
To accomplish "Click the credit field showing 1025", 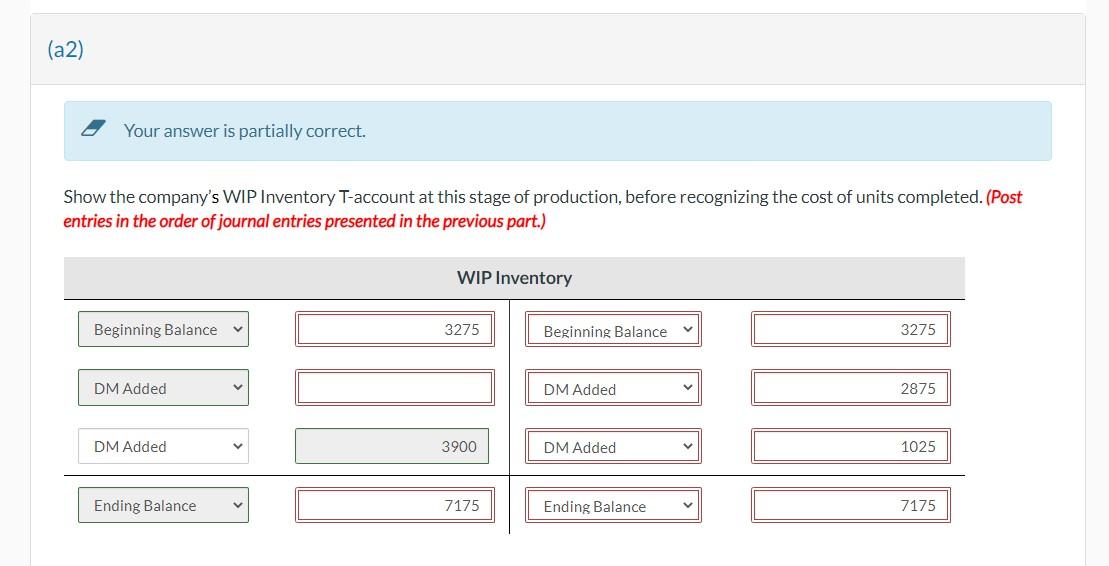I will [x=851, y=446].
